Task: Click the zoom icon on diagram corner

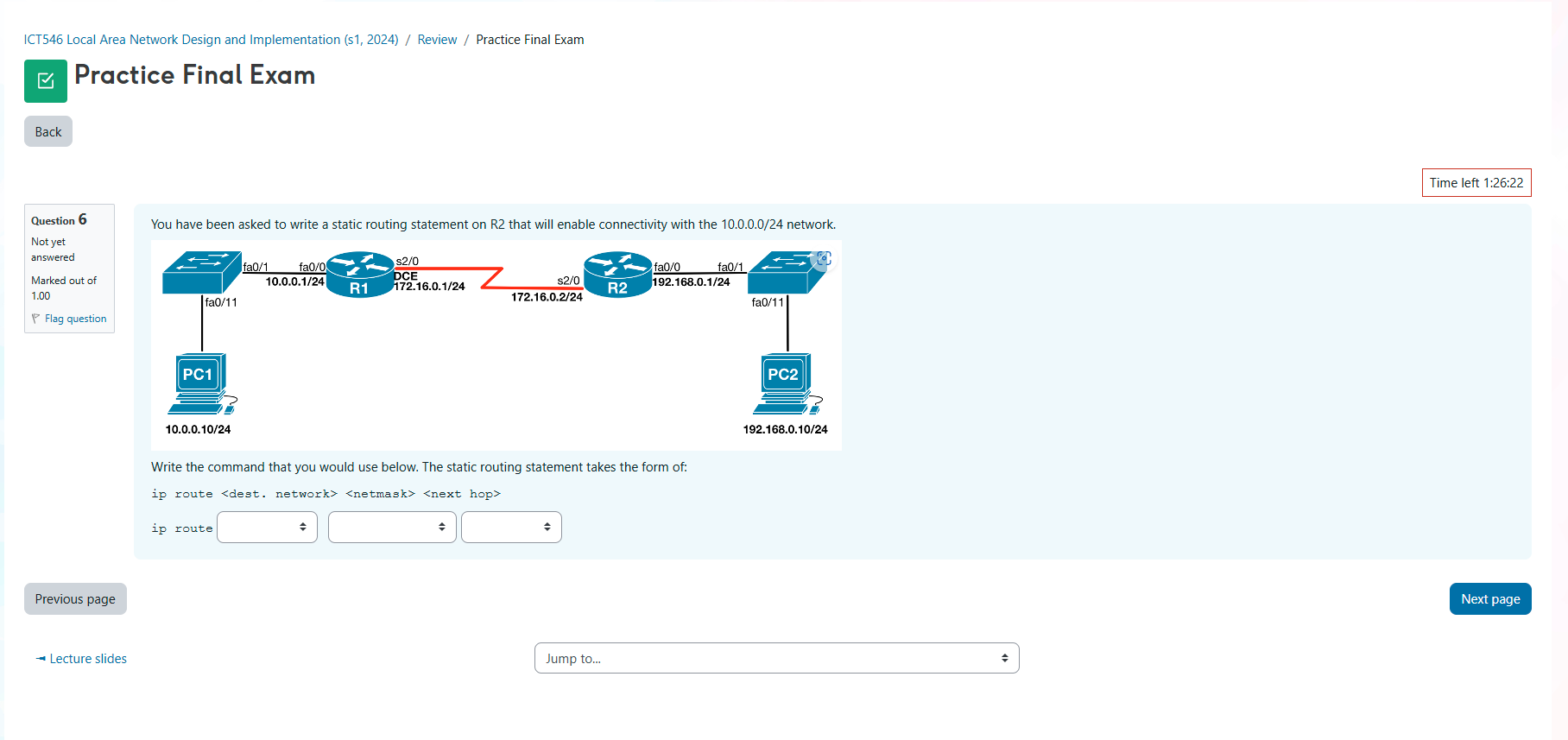Action: (823, 259)
